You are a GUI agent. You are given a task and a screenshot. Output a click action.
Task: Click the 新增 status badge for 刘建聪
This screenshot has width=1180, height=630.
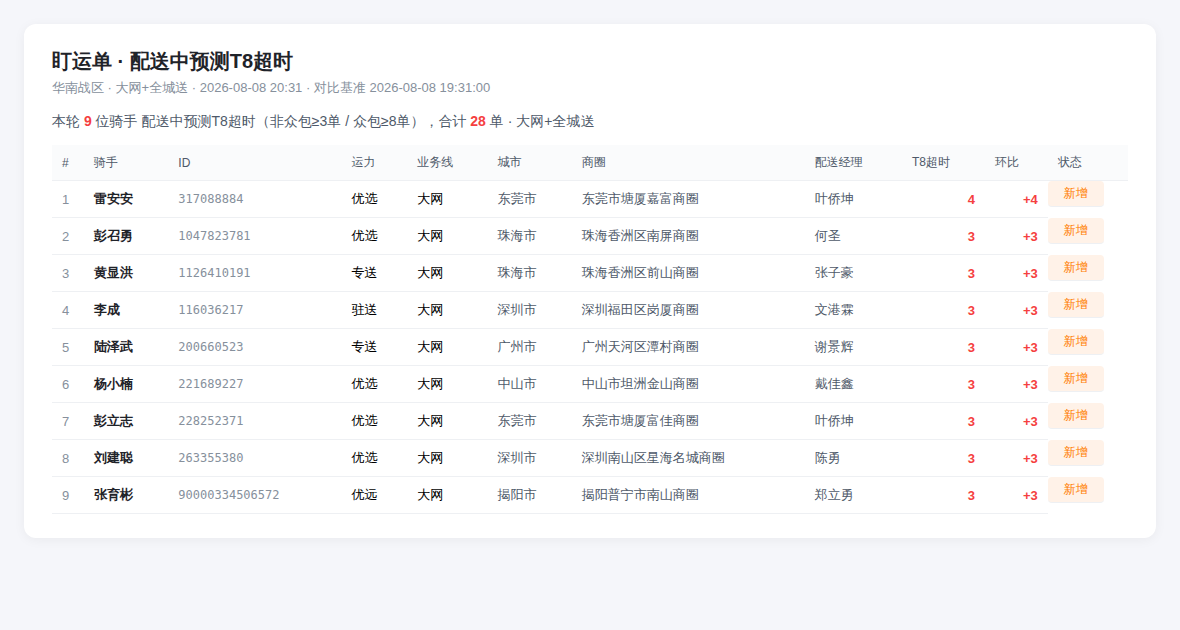tap(1075, 452)
